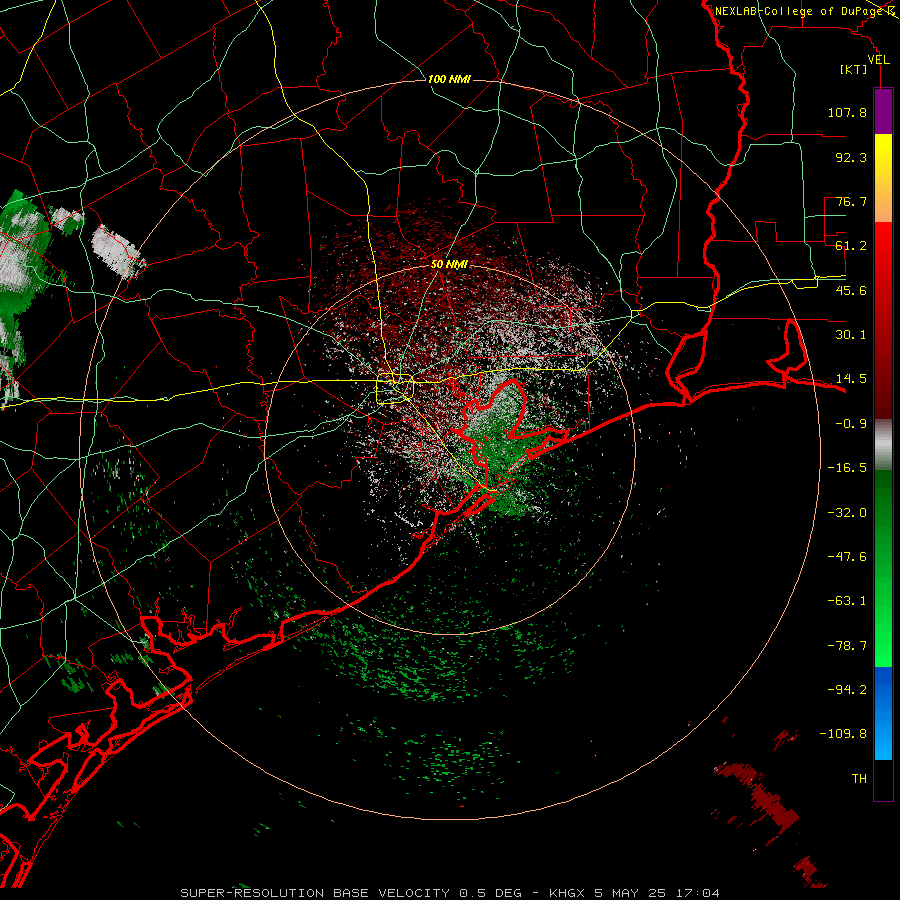The image size is (900, 900).
Task: Click the Super-Resolution Base Velocity caption
Action: (450, 893)
